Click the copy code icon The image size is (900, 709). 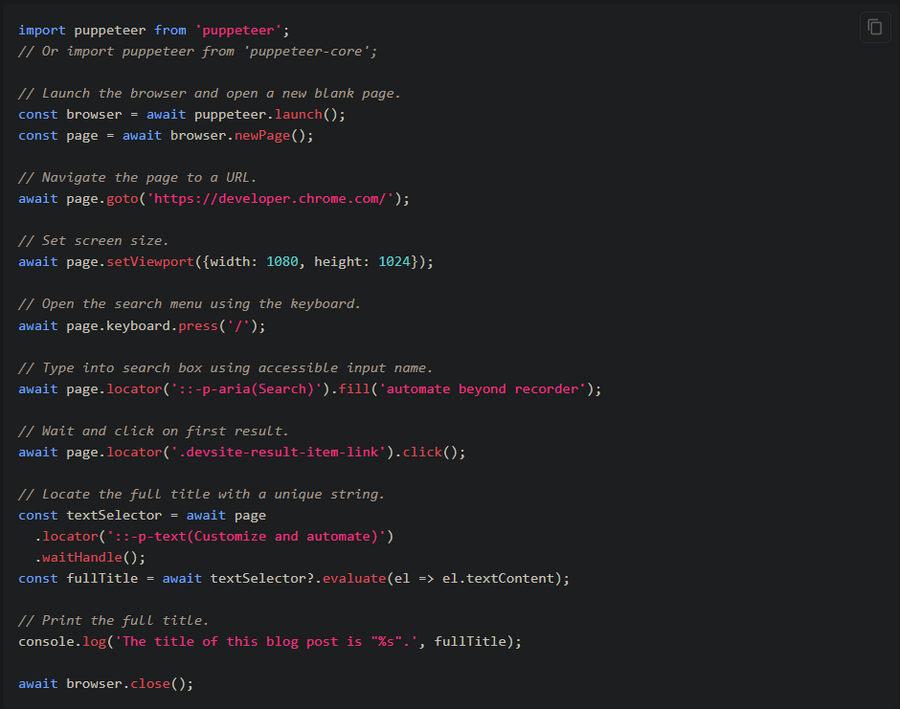(x=875, y=27)
